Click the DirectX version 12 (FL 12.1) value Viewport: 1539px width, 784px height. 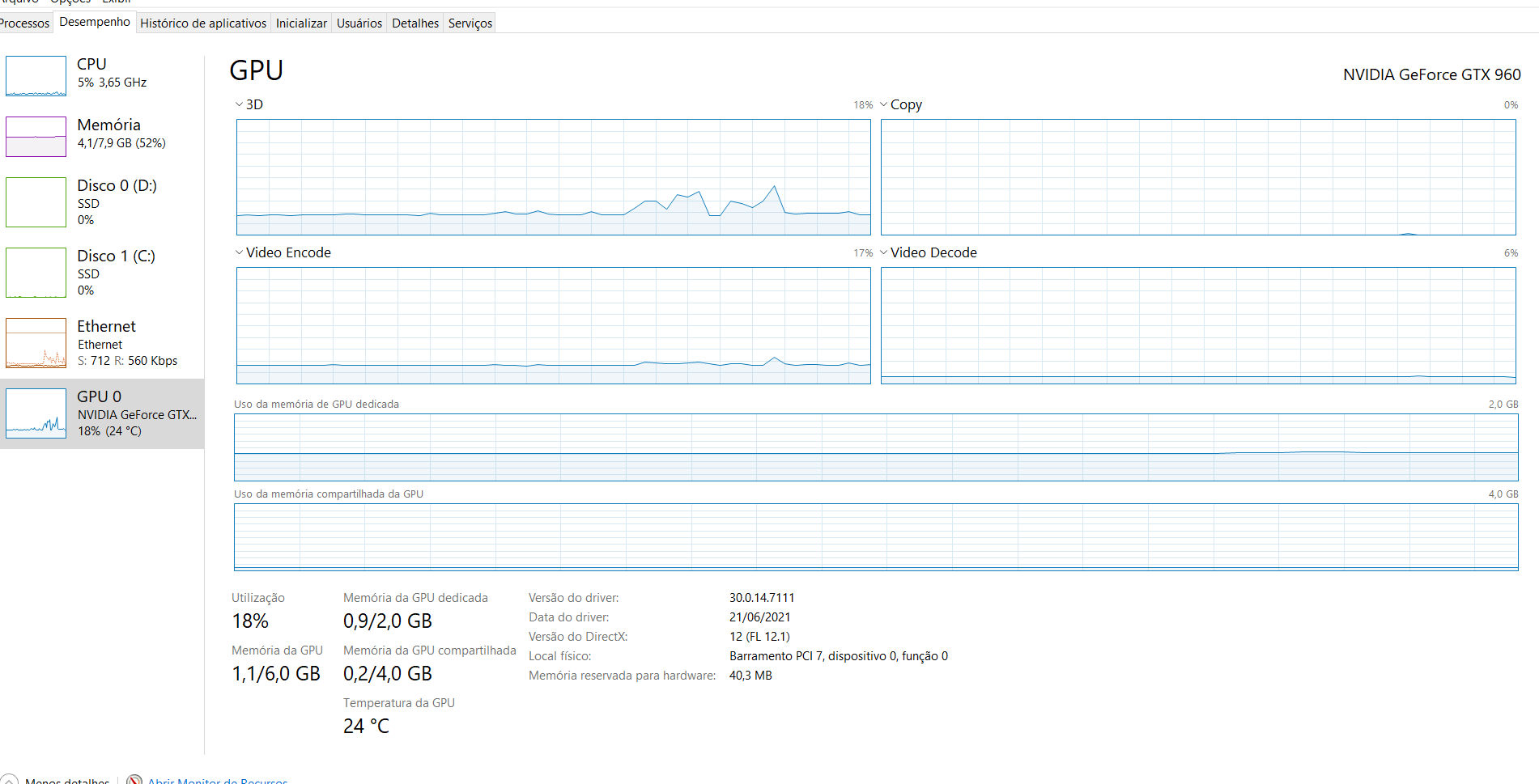point(759,637)
